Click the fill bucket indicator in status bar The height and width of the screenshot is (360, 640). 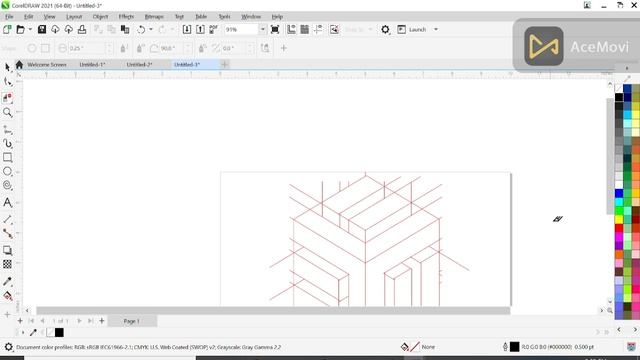coord(404,347)
